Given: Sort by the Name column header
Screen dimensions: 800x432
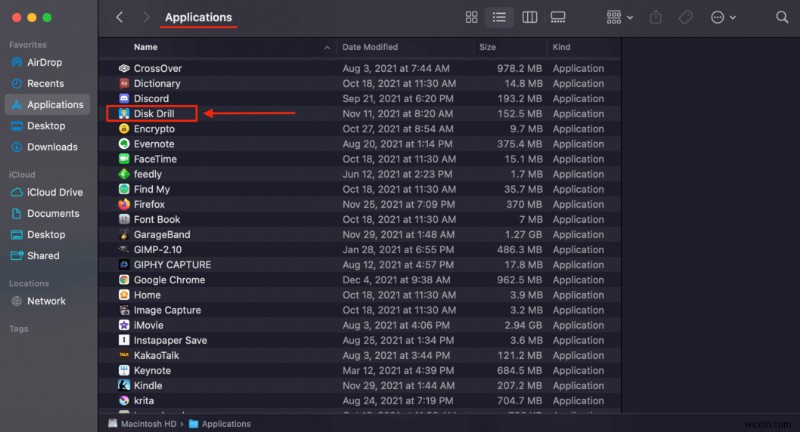Looking at the screenshot, I should pyautogui.click(x=146, y=47).
